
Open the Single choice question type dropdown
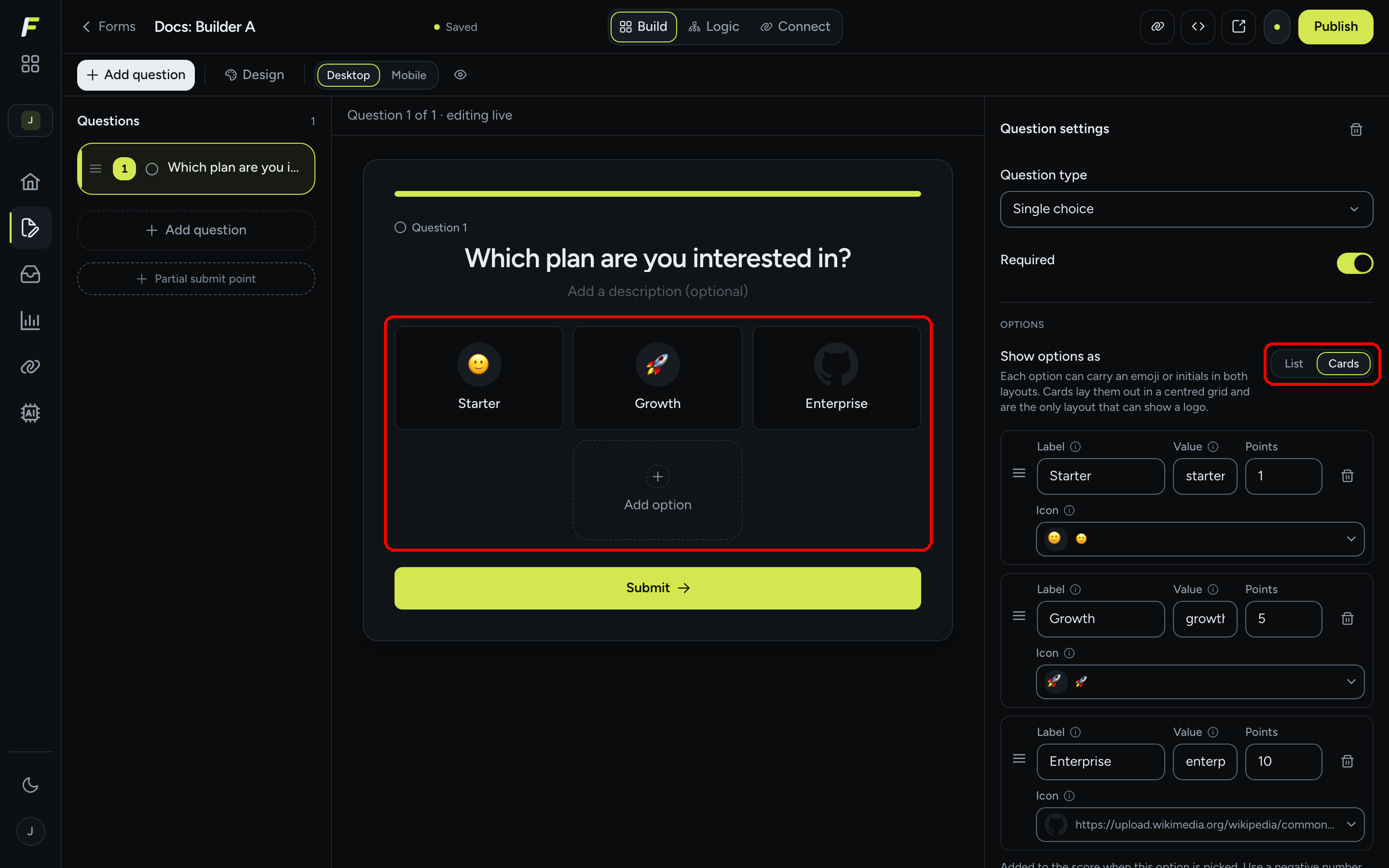1186,209
